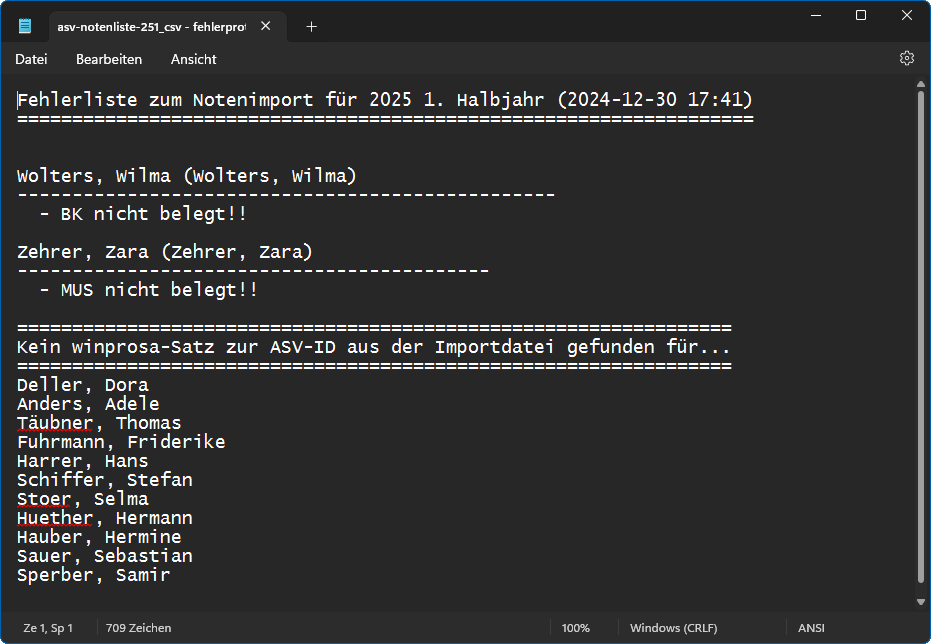This screenshot has height=644, width=931.
Task: Click the Windows (CRLF) line ending indicator
Action: click(674, 628)
